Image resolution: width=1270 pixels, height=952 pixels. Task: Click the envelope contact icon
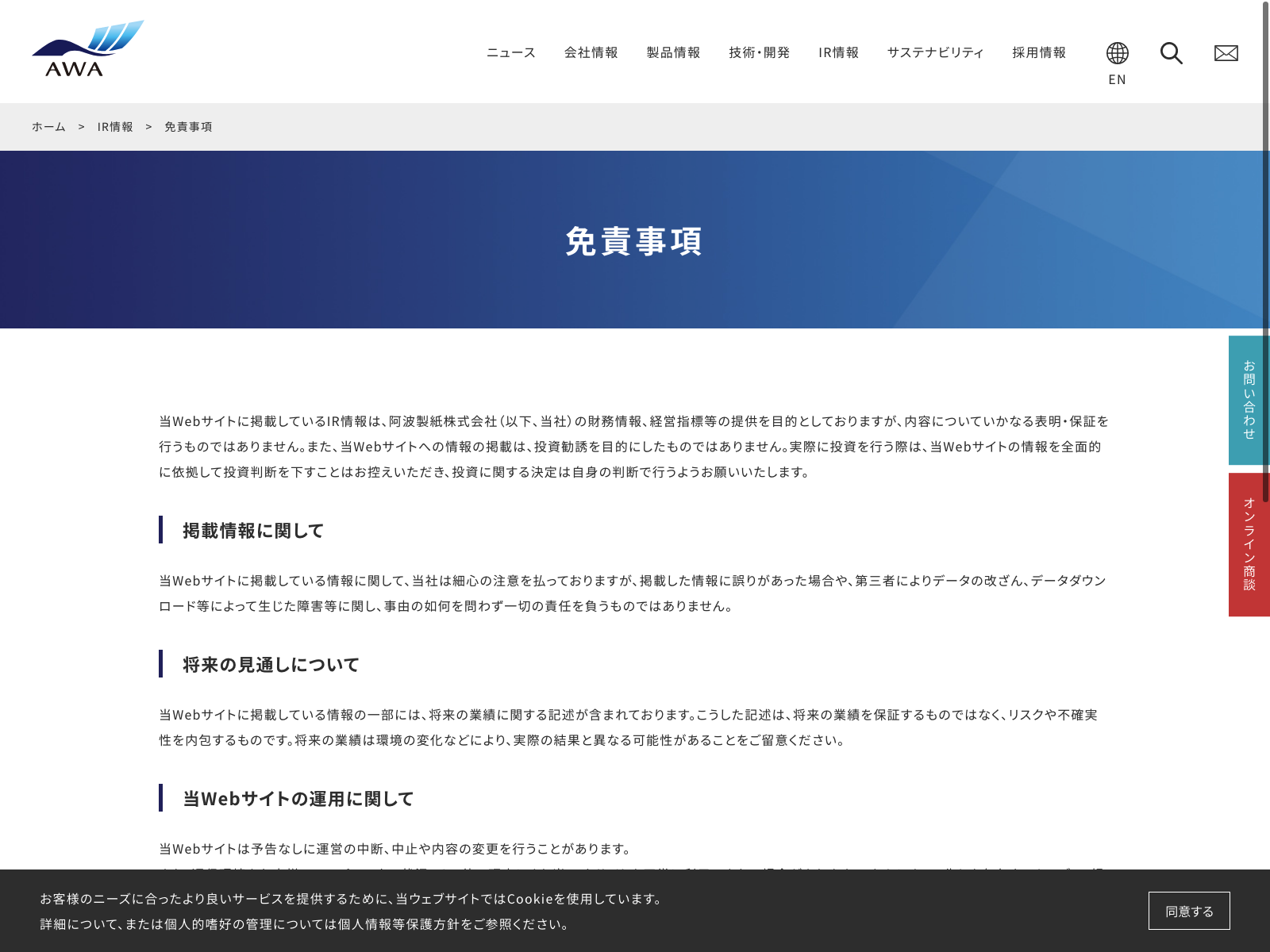1226,53
